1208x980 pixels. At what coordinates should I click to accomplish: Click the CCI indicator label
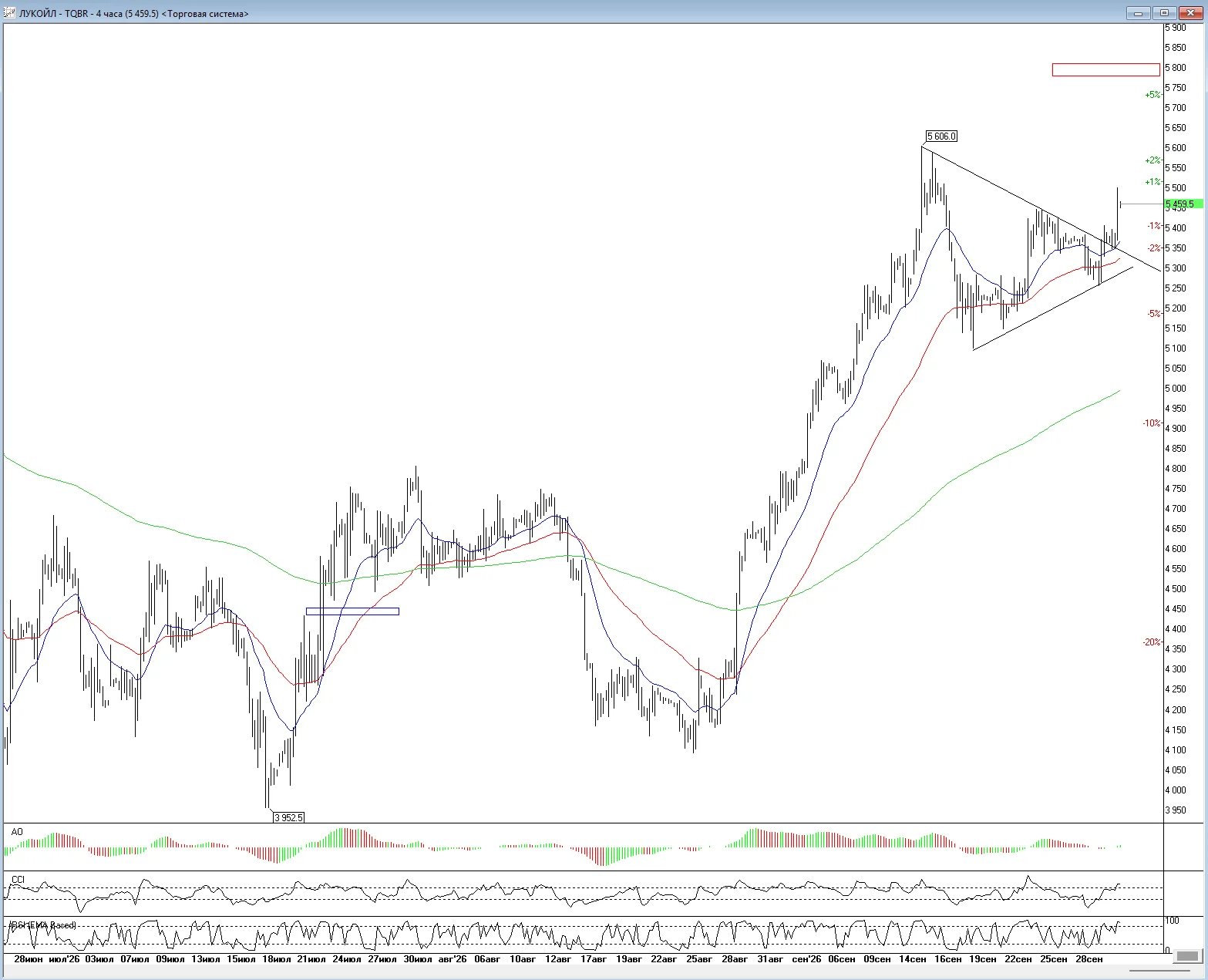tap(18, 879)
